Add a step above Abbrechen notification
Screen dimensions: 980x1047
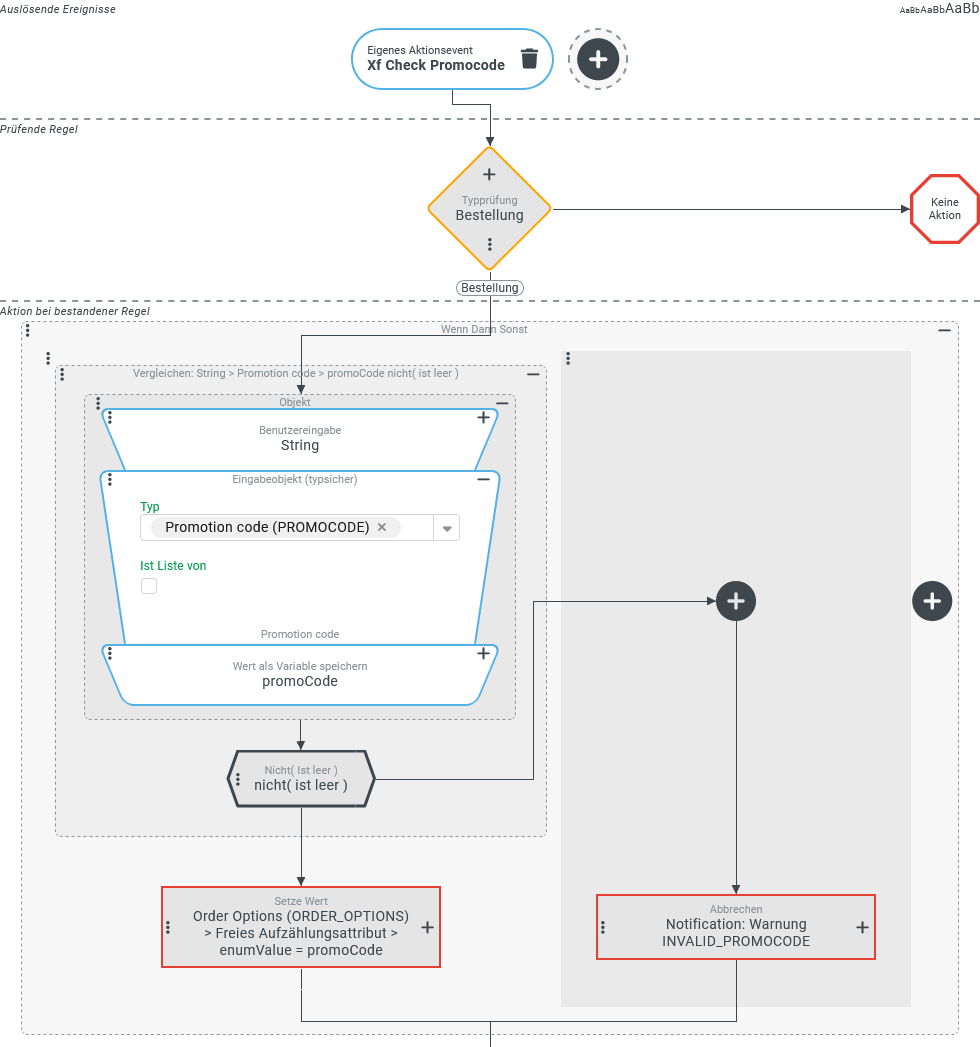[736, 601]
